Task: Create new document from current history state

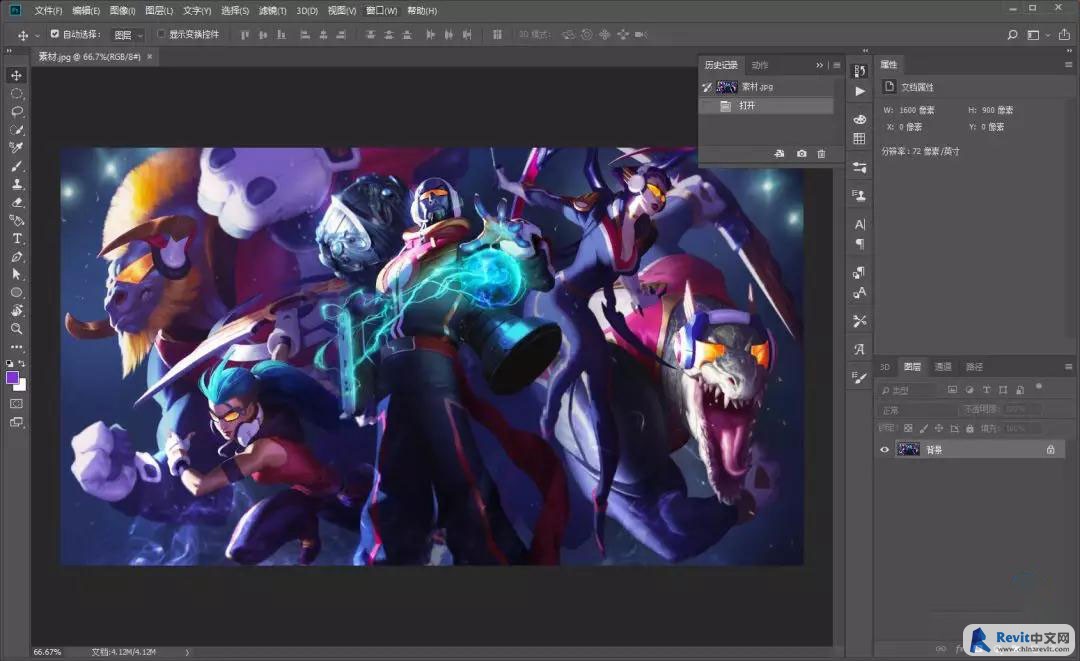Action: pyautogui.click(x=779, y=154)
